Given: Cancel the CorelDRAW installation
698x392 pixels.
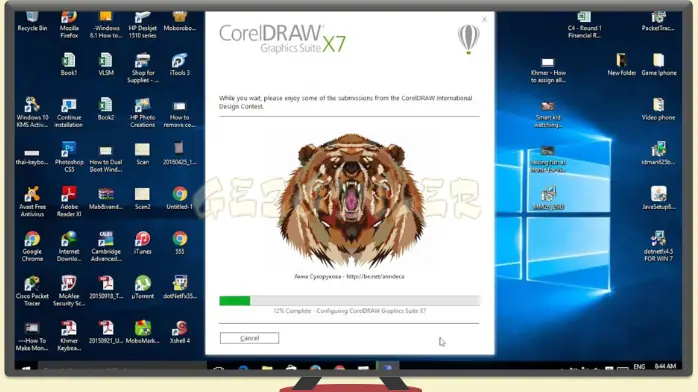Looking at the screenshot, I should [249, 338].
